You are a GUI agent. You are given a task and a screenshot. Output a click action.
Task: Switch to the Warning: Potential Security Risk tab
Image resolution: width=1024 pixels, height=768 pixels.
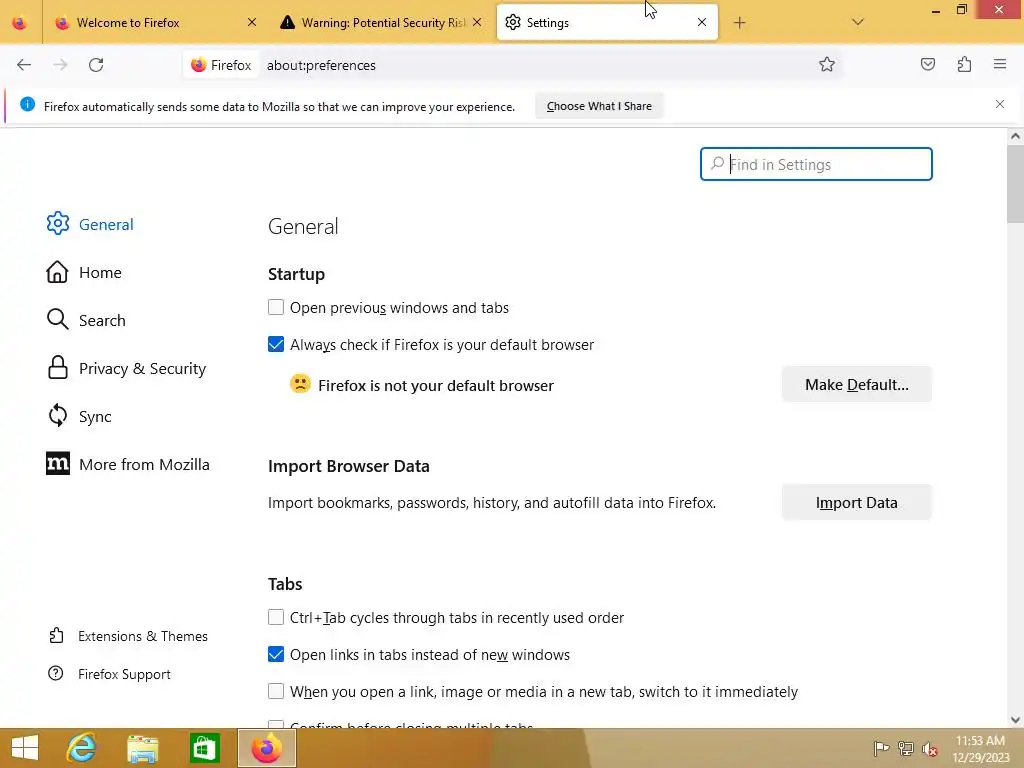383,23
